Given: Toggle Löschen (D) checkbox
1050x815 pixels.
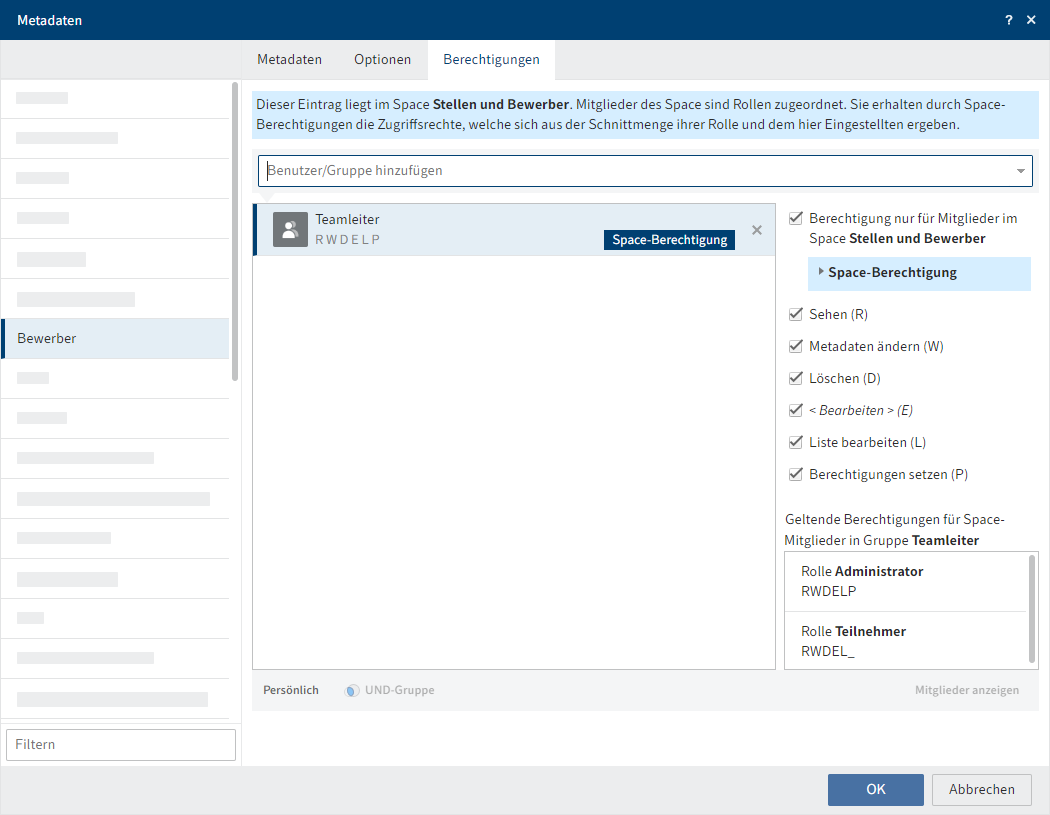Looking at the screenshot, I should click(x=796, y=378).
